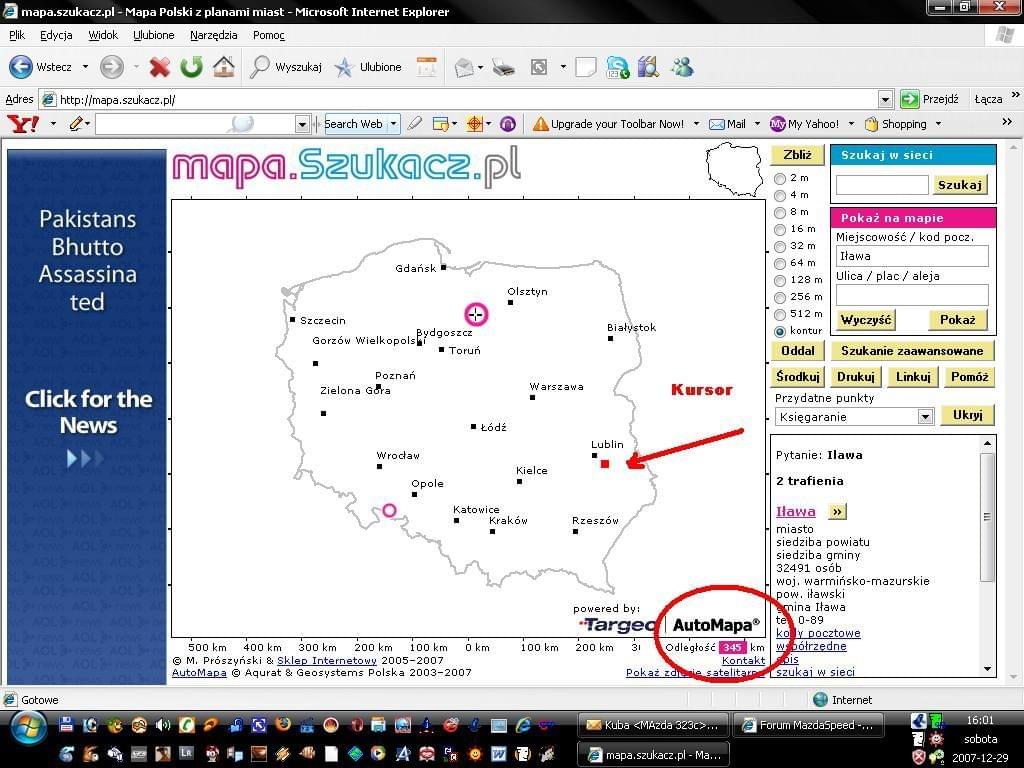Click the Szukanie zaawansowane button
1024x768 pixels.
pos(912,351)
